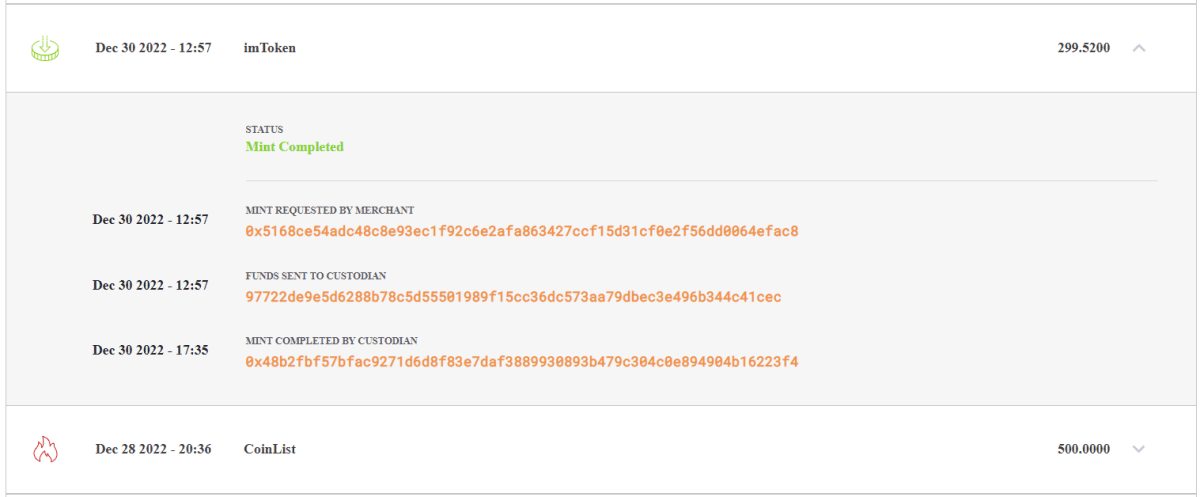Open the funds sent to custodian hash
Image resolution: width=1200 pixels, height=497 pixels.
point(513,297)
